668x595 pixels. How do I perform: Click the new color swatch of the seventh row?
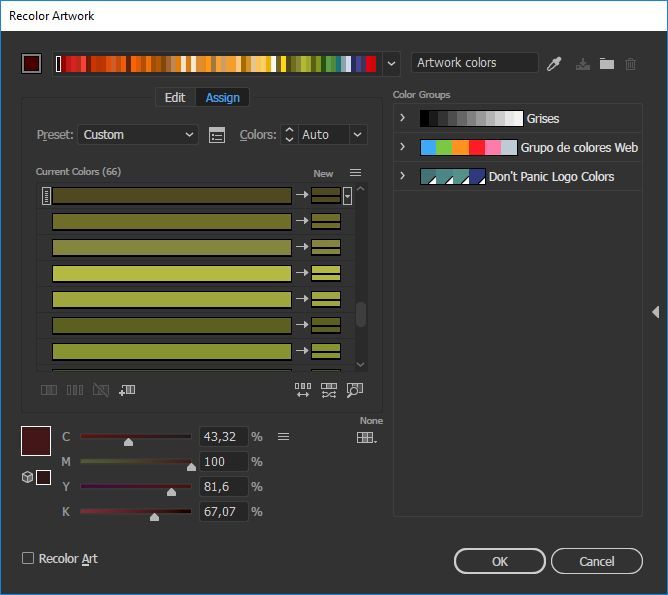[x=326, y=351]
